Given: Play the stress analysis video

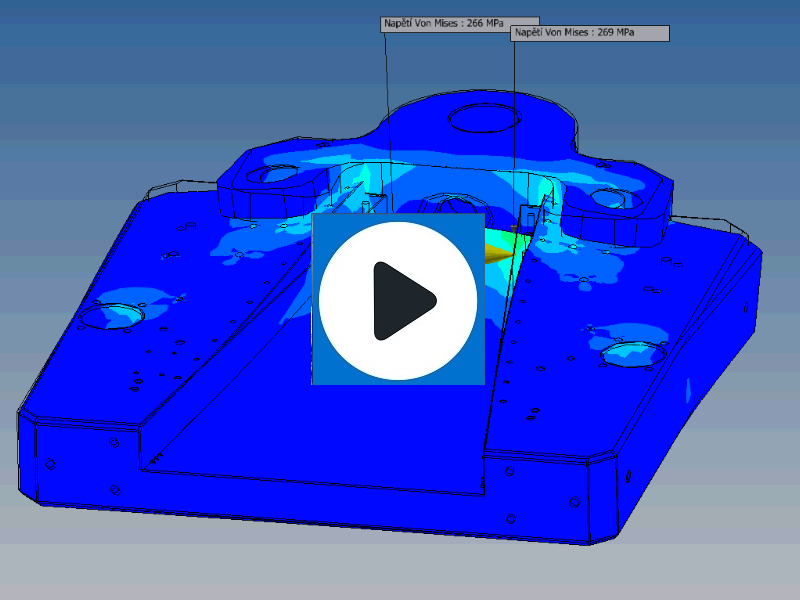Looking at the screenshot, I should coord(398,300).
